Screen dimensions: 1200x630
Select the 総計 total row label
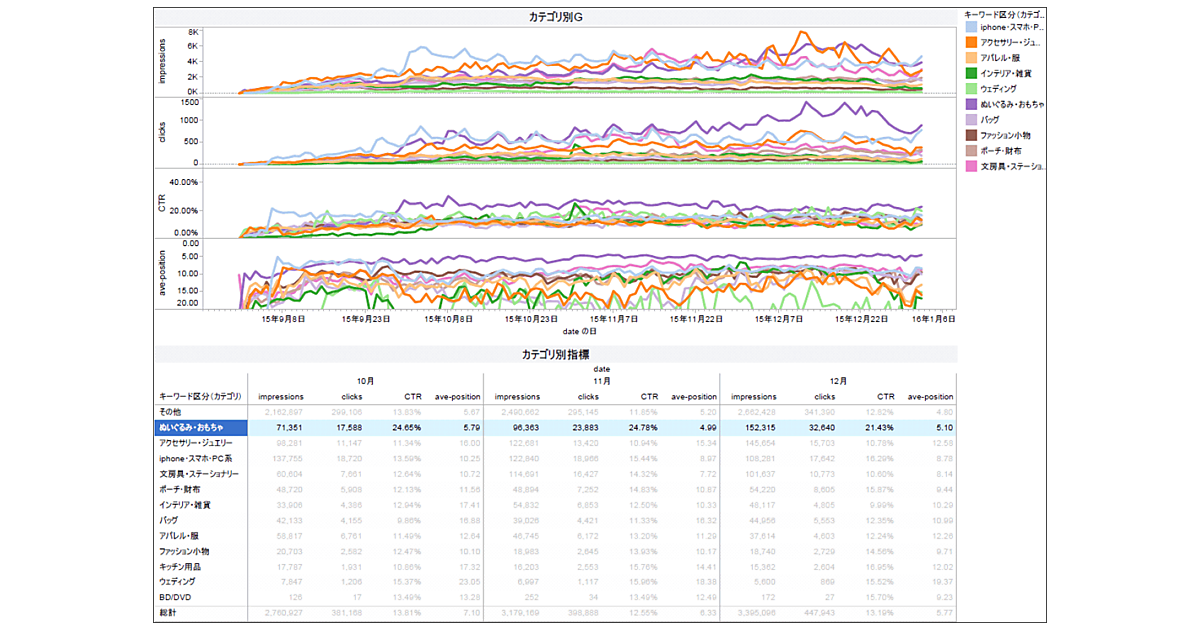[169, 613]
